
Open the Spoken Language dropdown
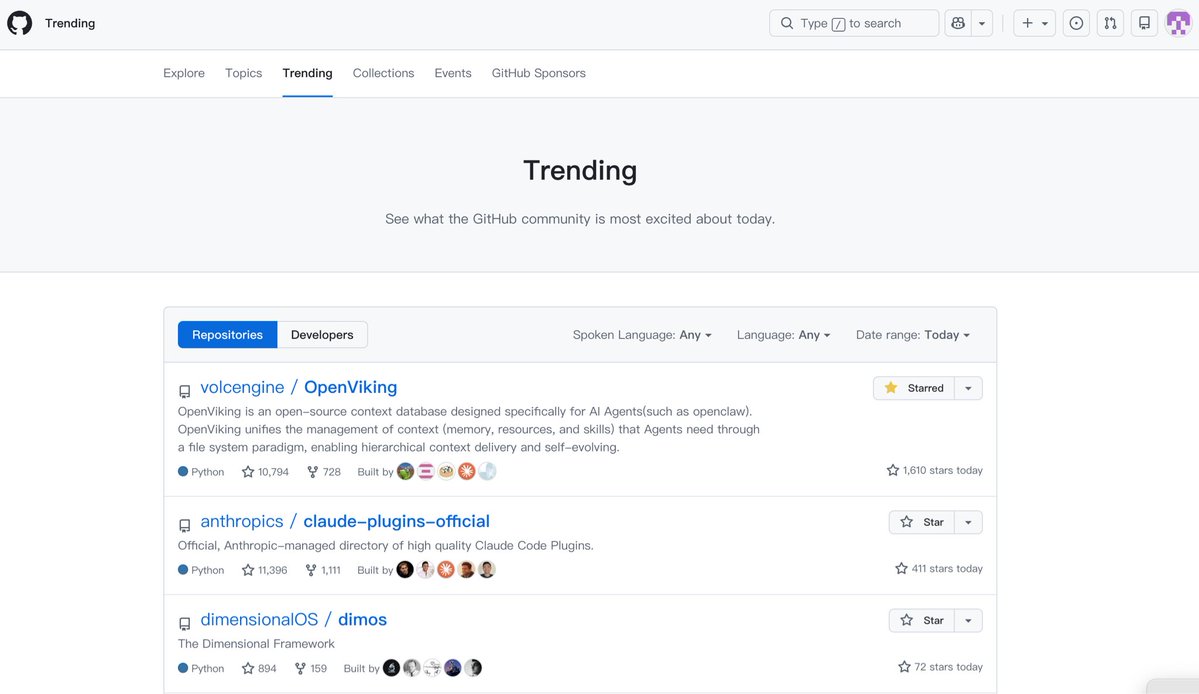(643, 334)
